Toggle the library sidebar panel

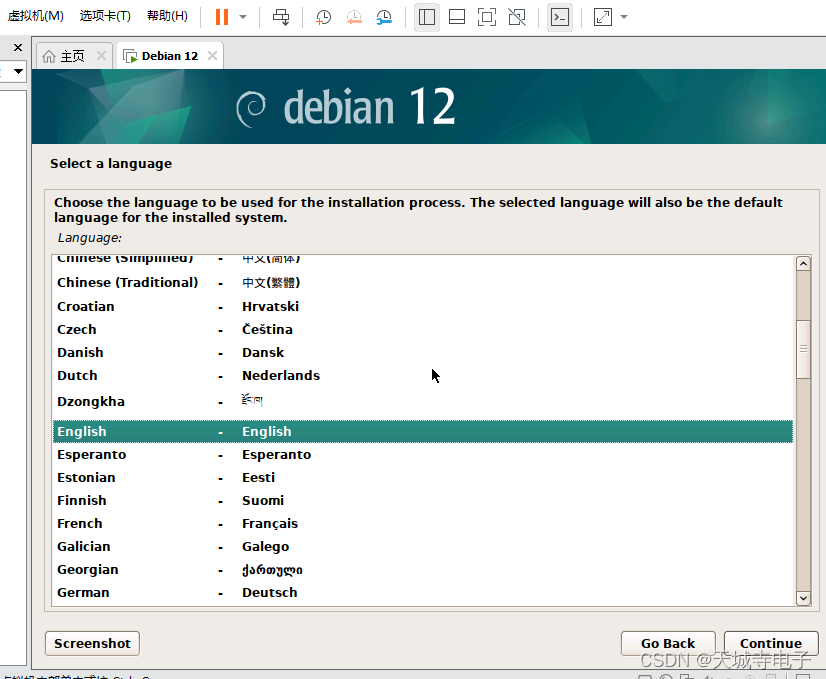tap(426, 17)
